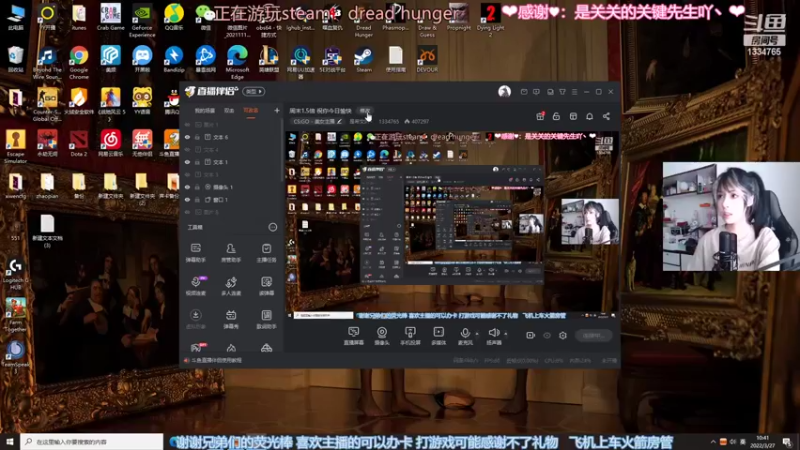This screenshot has height=450, width=800.
Task: Open the microphone volume dropdown arrow
Action: tap(477, 334)
